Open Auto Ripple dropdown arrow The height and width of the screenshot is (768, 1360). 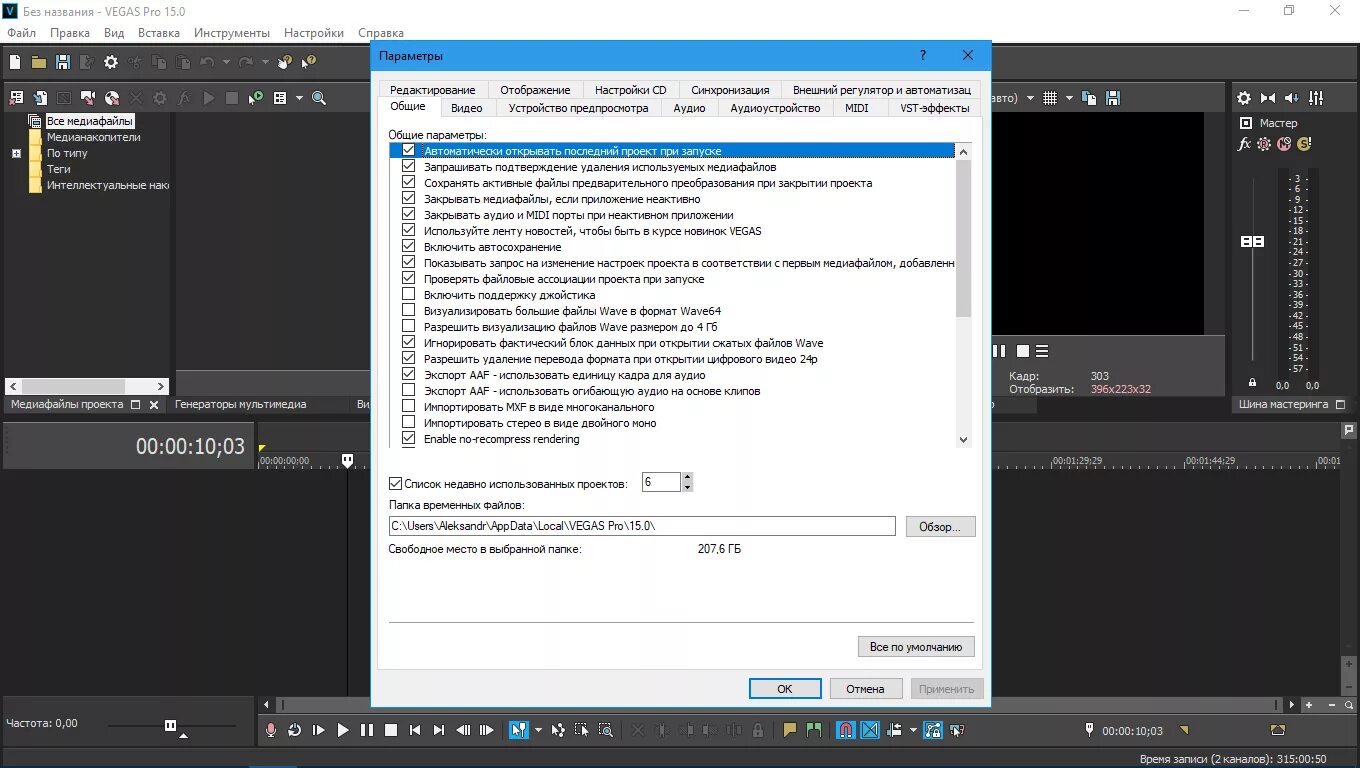tap(913, 730)
